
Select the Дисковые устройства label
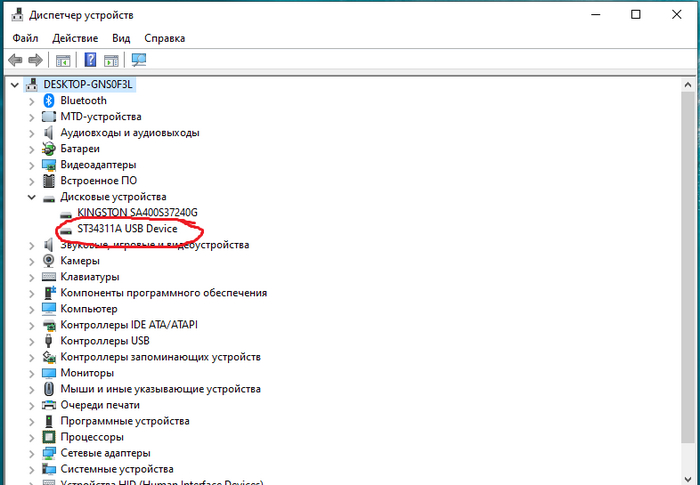[x=113, y=197]
